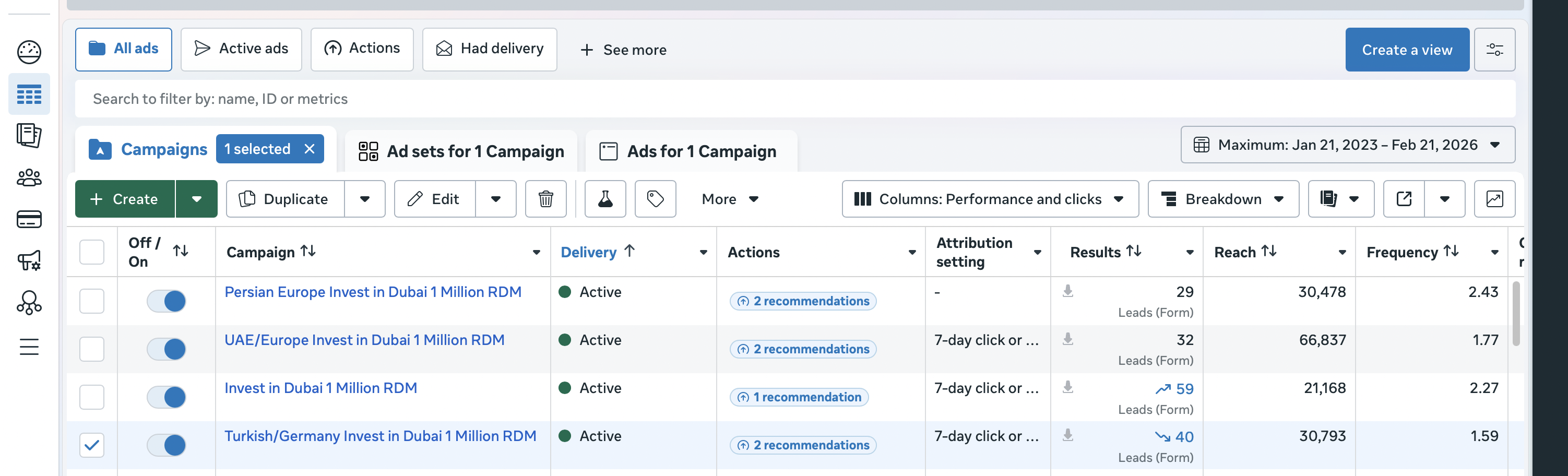The height and width of the screenshot is (476, 1568).
Task: Sort by Results column arrows
Action: [x=1133, y=252]
